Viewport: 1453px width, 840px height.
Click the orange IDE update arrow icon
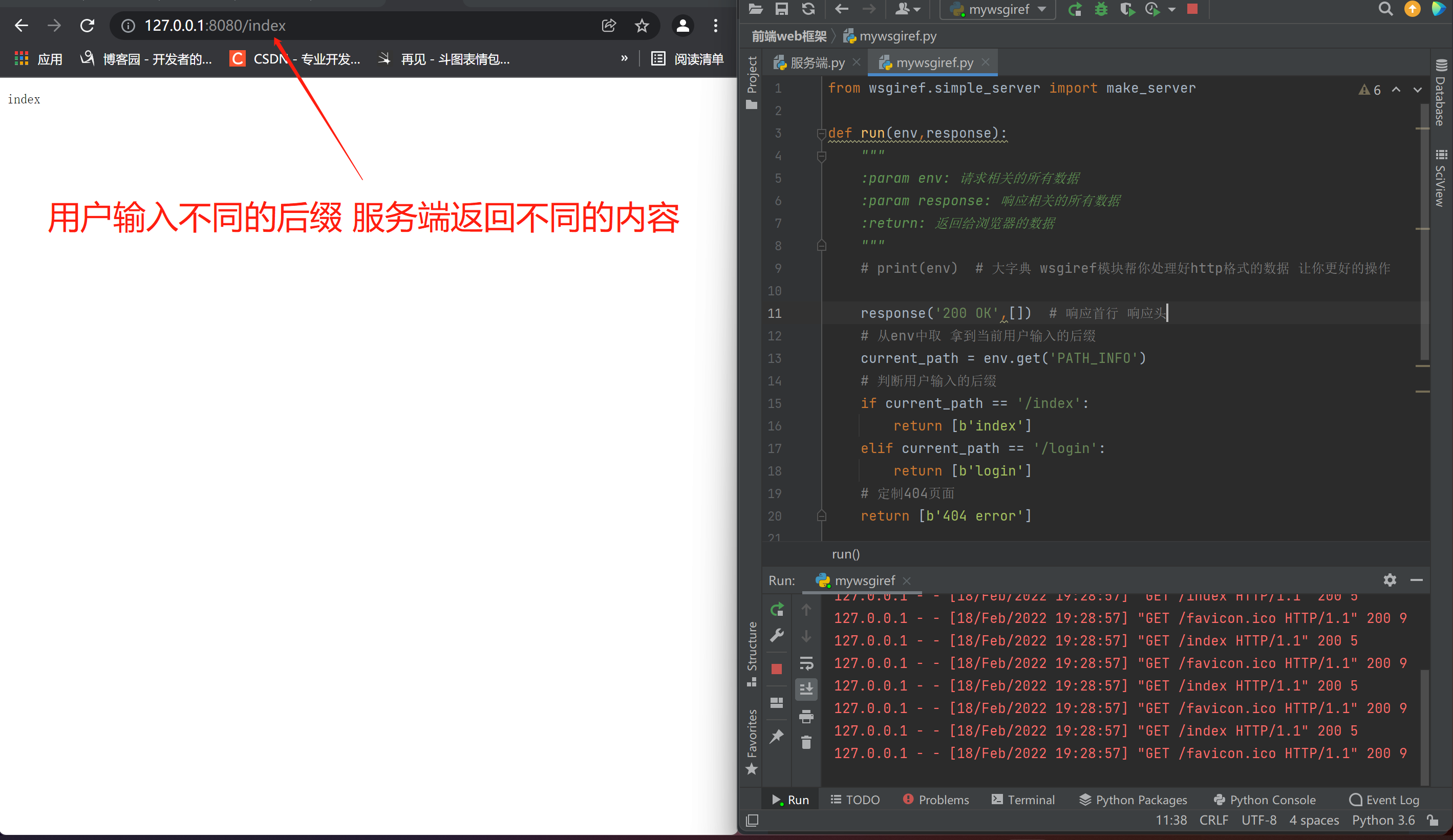click(1413, 9)
